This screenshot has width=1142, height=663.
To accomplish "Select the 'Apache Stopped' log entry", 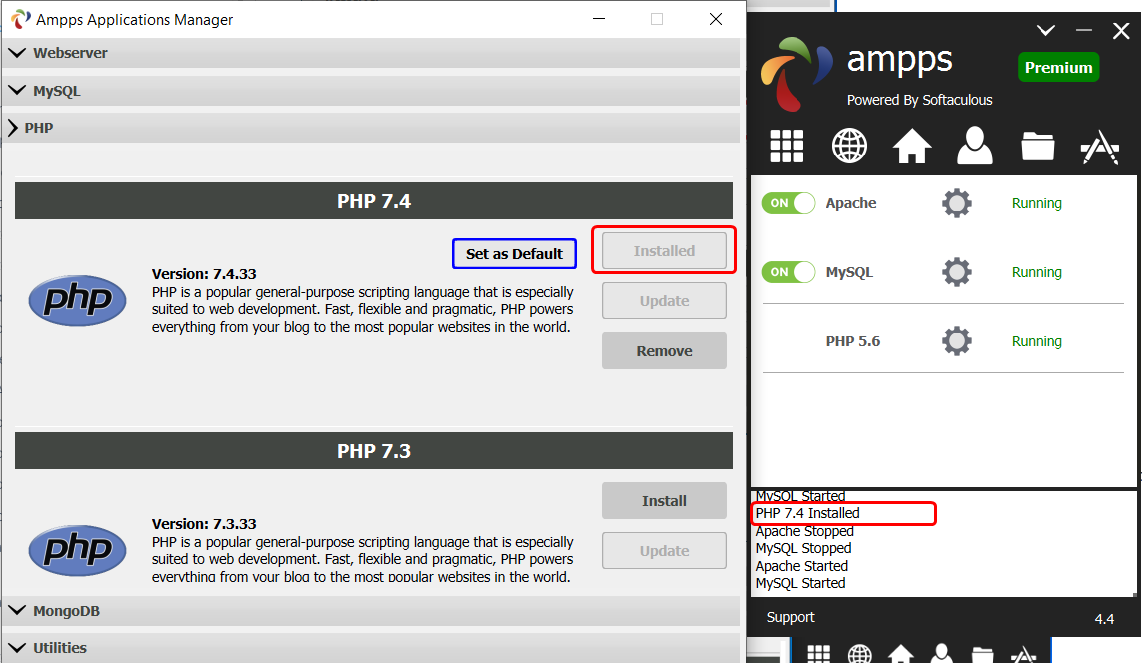I will (x=804, y=530).
